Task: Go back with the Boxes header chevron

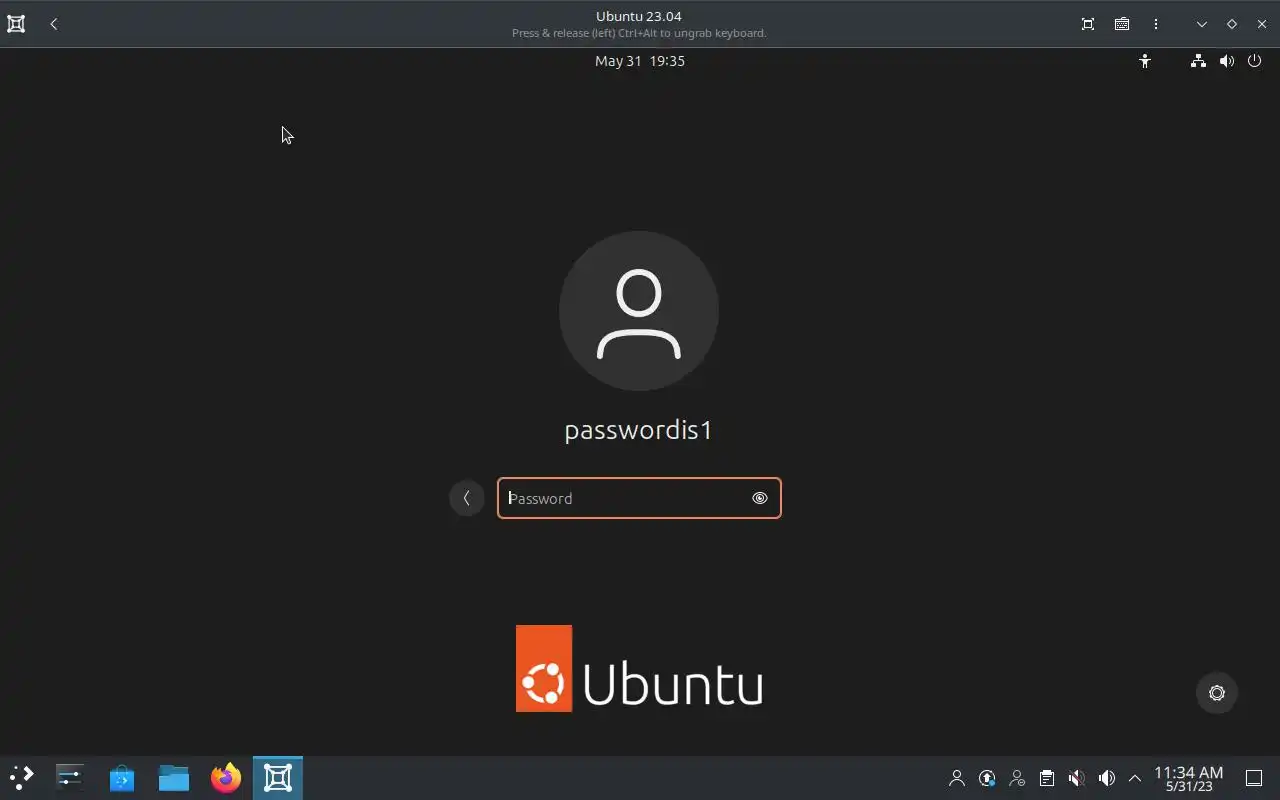Action: pos(54,24)
